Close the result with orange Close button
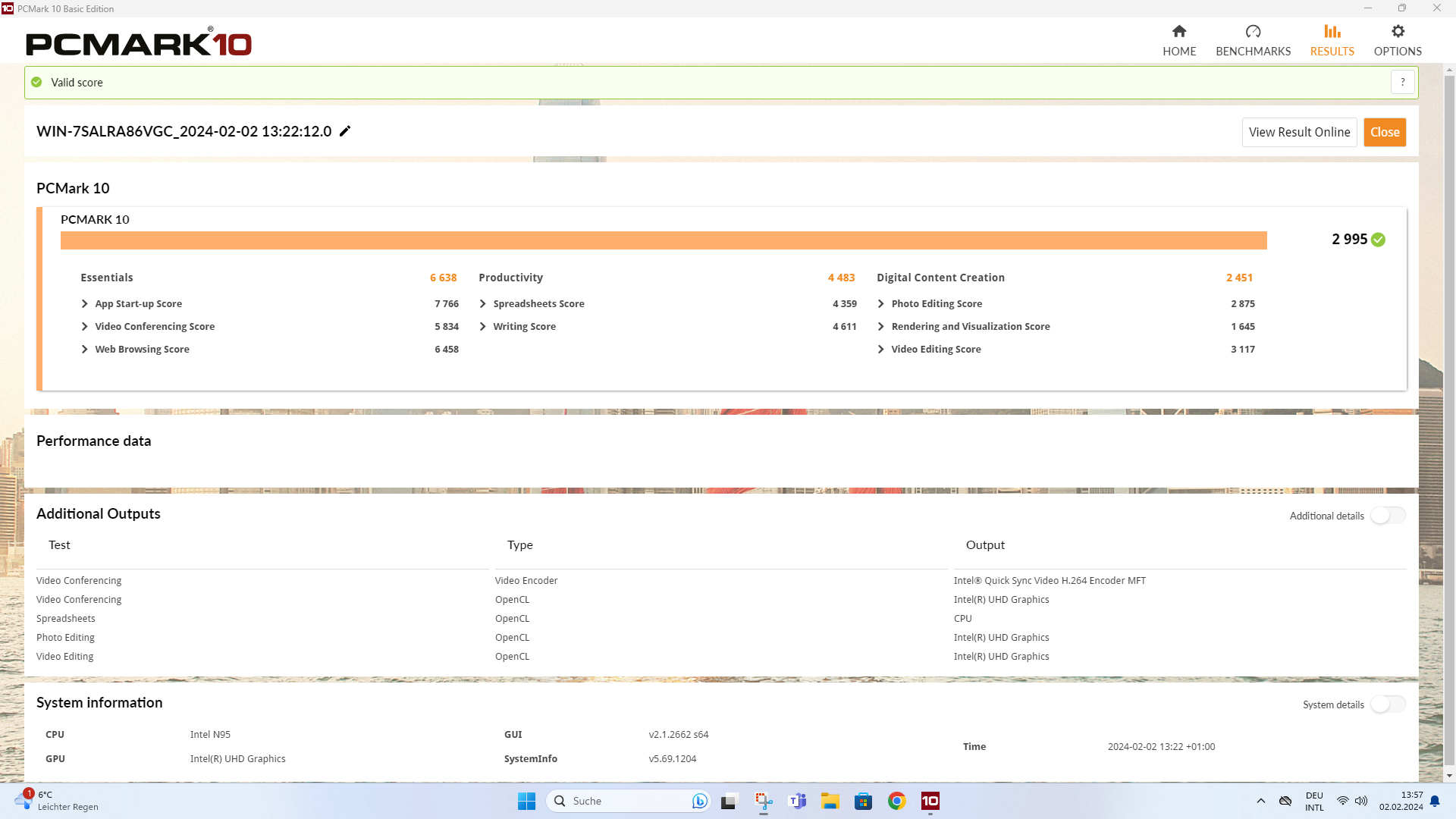Image resolution: width=1456 pixels, height=819 pixels. 1385,132
